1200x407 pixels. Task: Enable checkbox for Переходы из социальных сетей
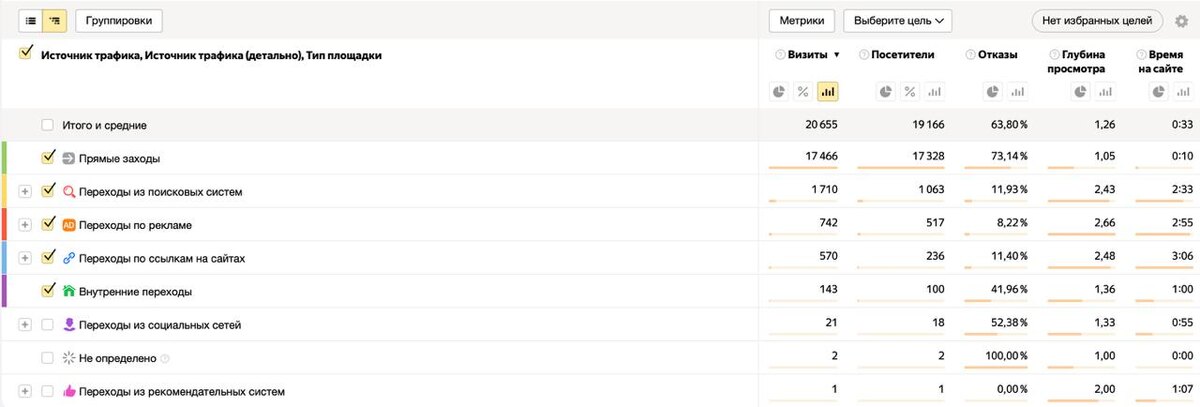point(47,325)
